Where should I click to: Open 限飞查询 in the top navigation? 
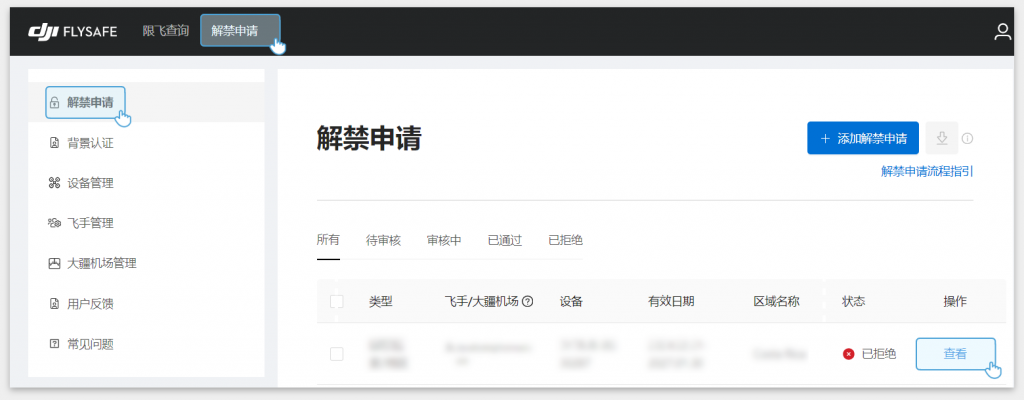[166, 31]
